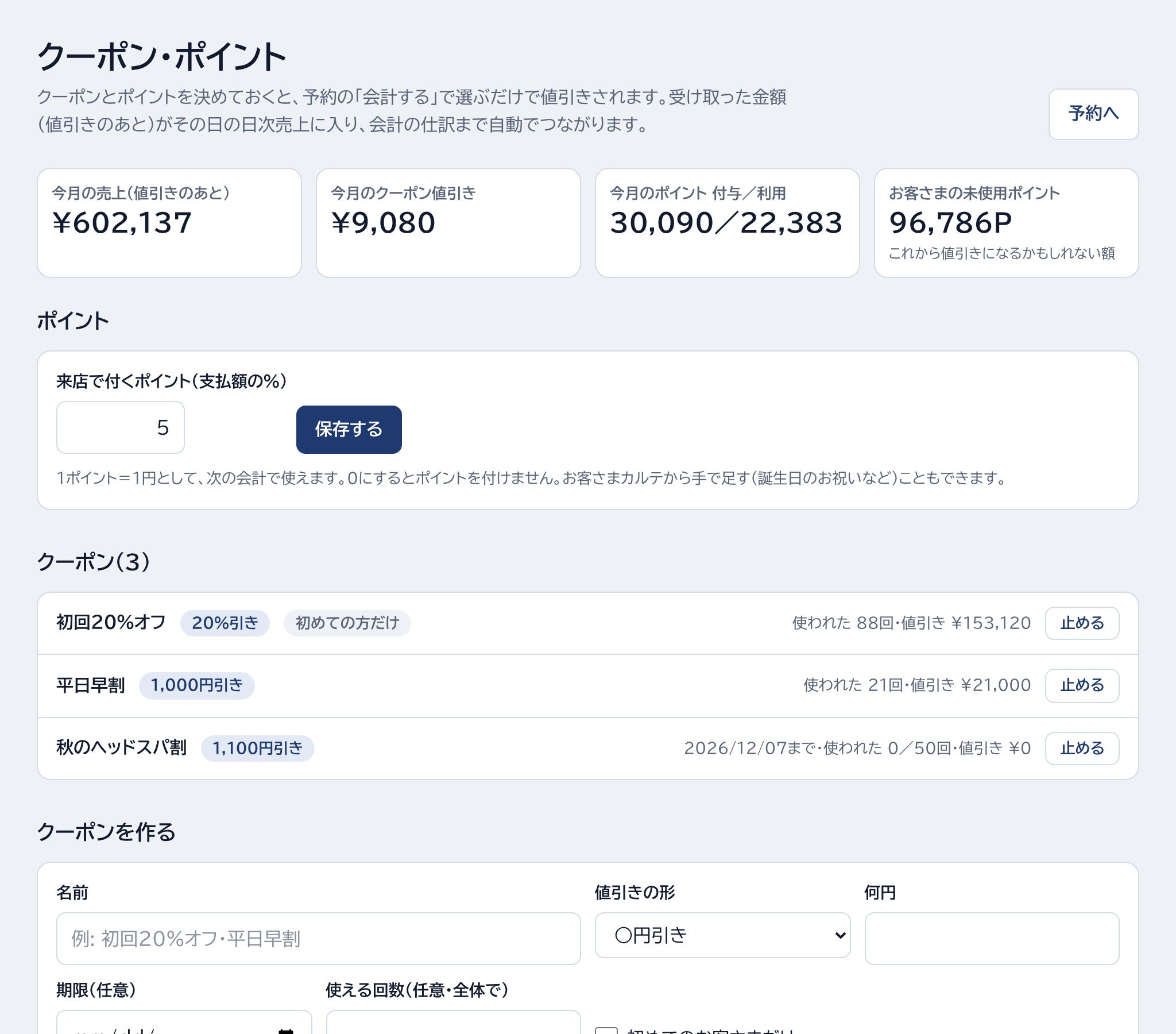1176x1034 pixels.
Task: Click the 今月の売上 card value ¥602,137
Action: tap(122, 223)
